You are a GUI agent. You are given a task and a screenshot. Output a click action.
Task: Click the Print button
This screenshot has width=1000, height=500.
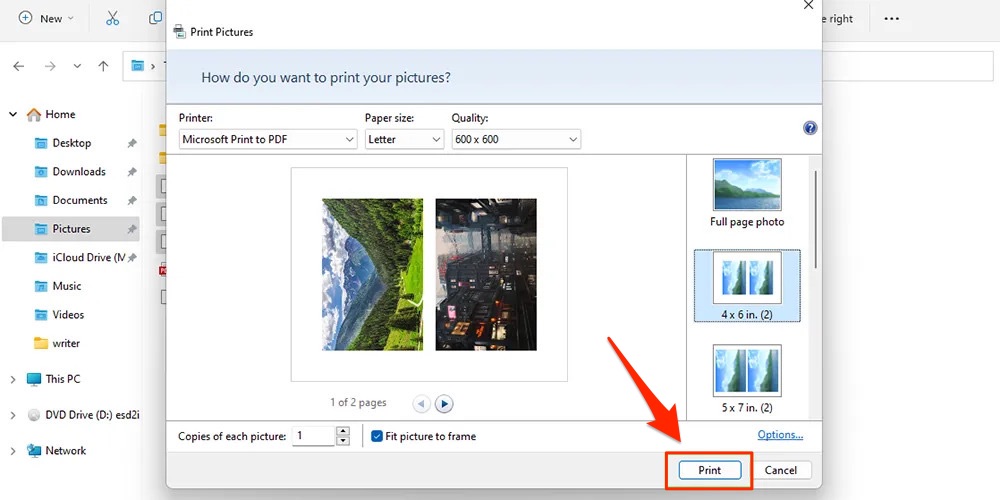[x=709, y=470]
